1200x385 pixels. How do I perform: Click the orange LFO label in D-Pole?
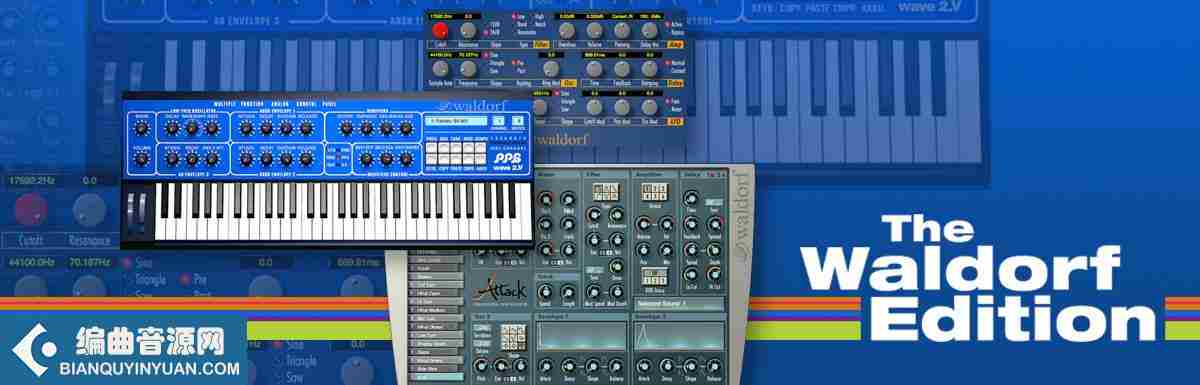point(676,121)
